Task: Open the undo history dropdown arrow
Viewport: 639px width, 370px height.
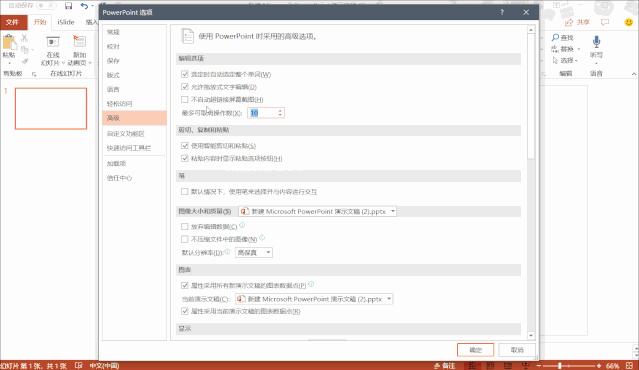Action: pyautogui.click(x=93, y=6)
